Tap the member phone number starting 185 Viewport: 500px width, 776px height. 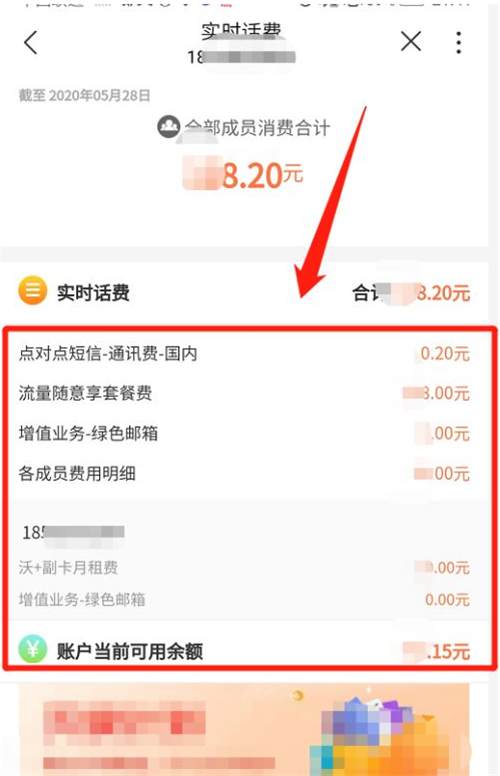pyautogui.click(x=73, y=533)
